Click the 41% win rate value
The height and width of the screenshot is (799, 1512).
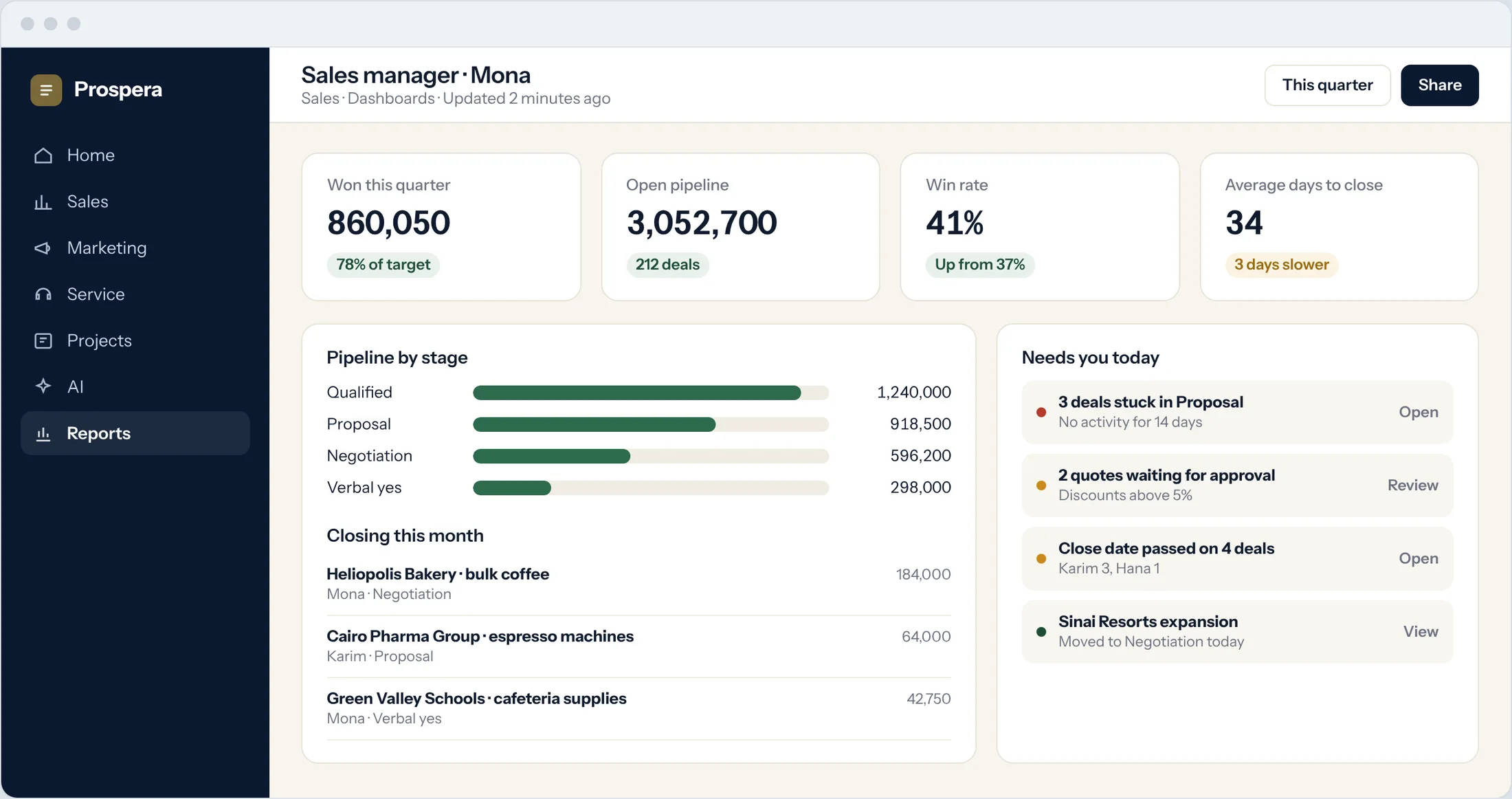click(955, 223)
